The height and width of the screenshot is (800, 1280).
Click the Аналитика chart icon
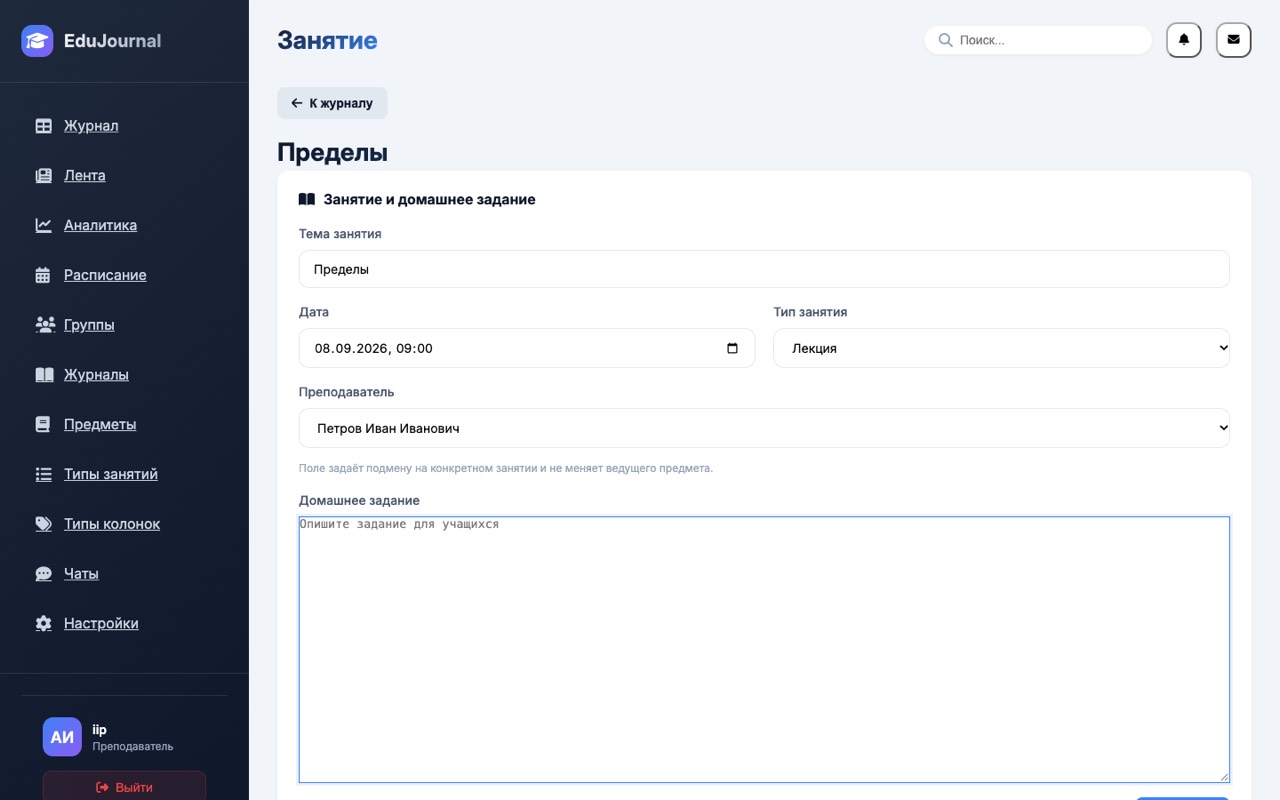43,226
